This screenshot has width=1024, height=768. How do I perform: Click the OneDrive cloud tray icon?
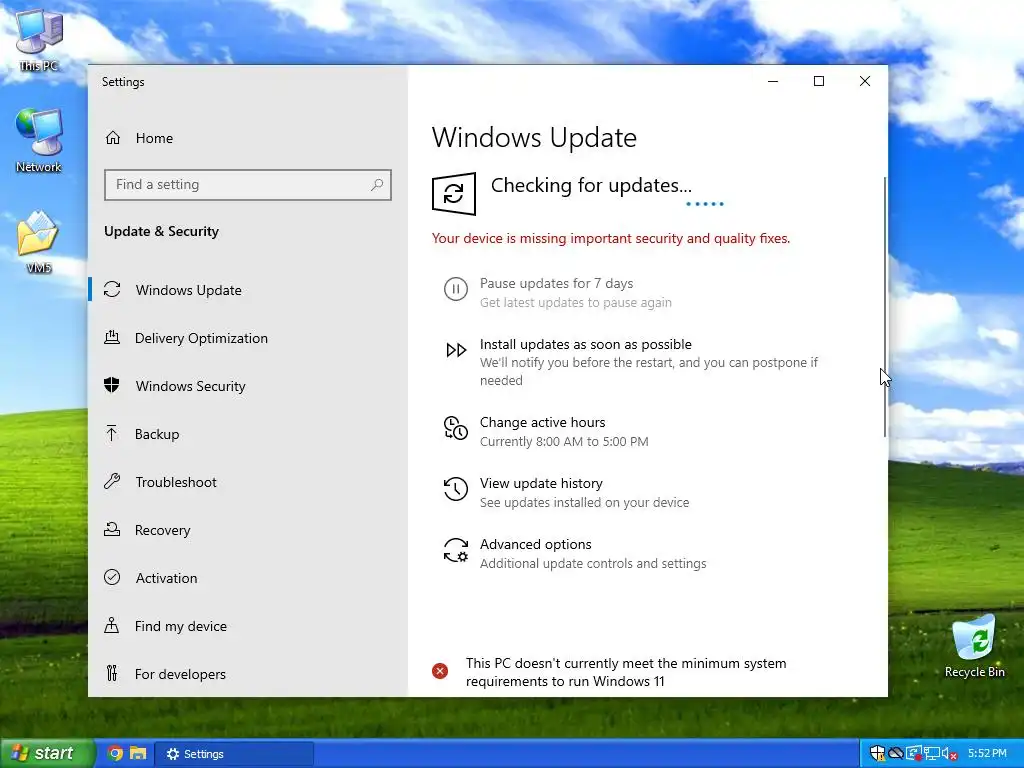click(896, 754)
